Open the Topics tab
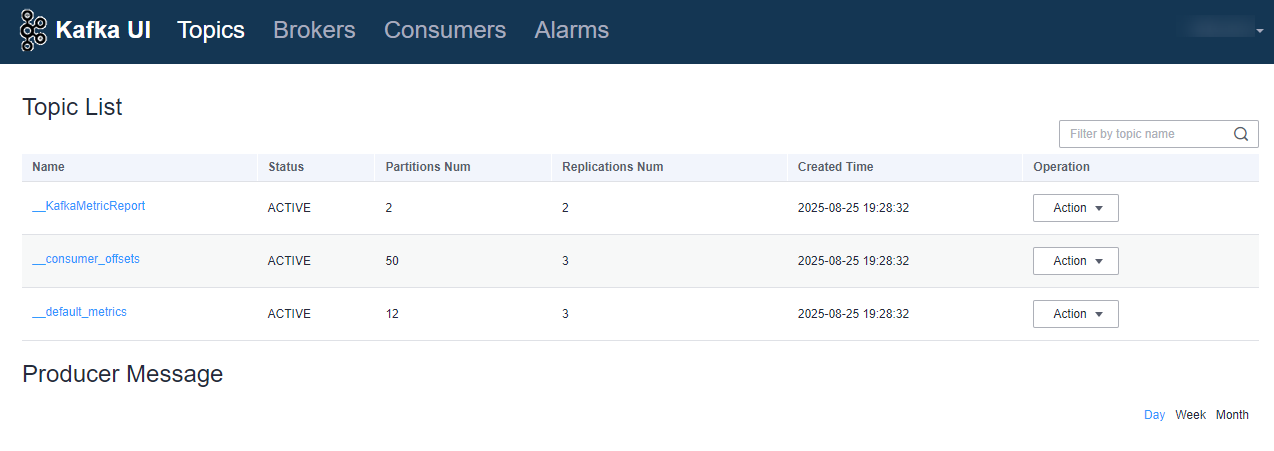Viewport: 1274px width, 451px height. 211,30
